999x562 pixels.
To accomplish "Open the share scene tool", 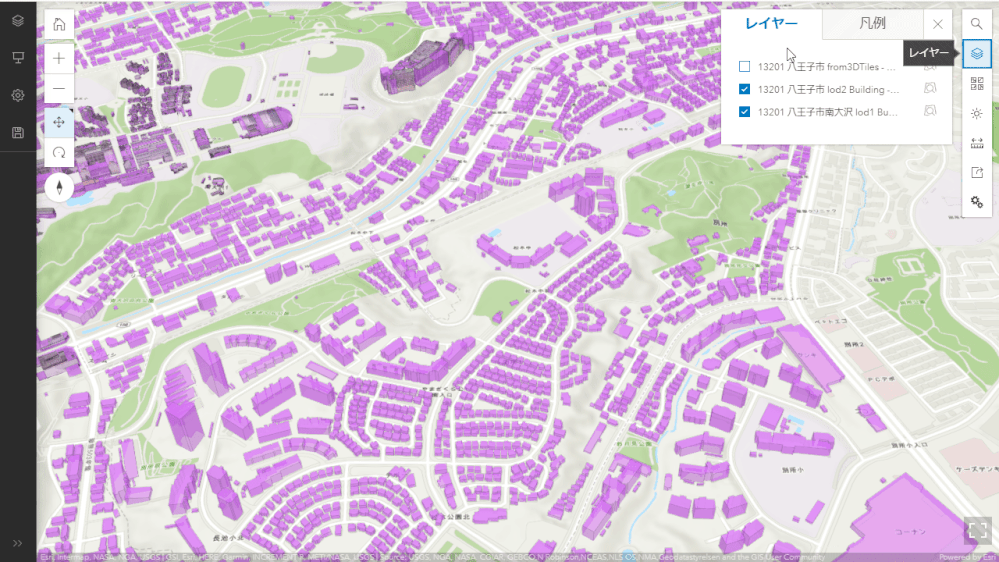I will click(x=977, y=173).
